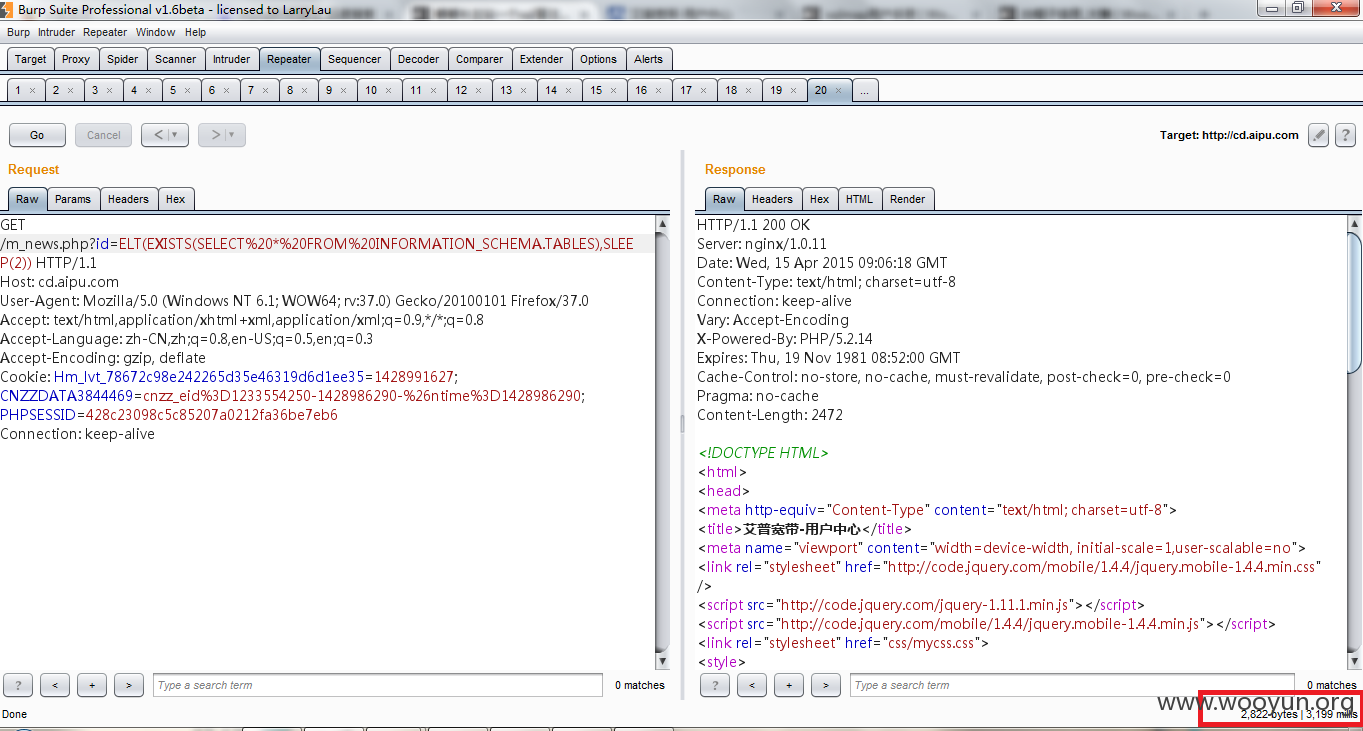Viewport: 1363px width, 731px height.
Task: Click the X-Powered-By: PHP/5.2.14 line
Action: tap(785, 339)
